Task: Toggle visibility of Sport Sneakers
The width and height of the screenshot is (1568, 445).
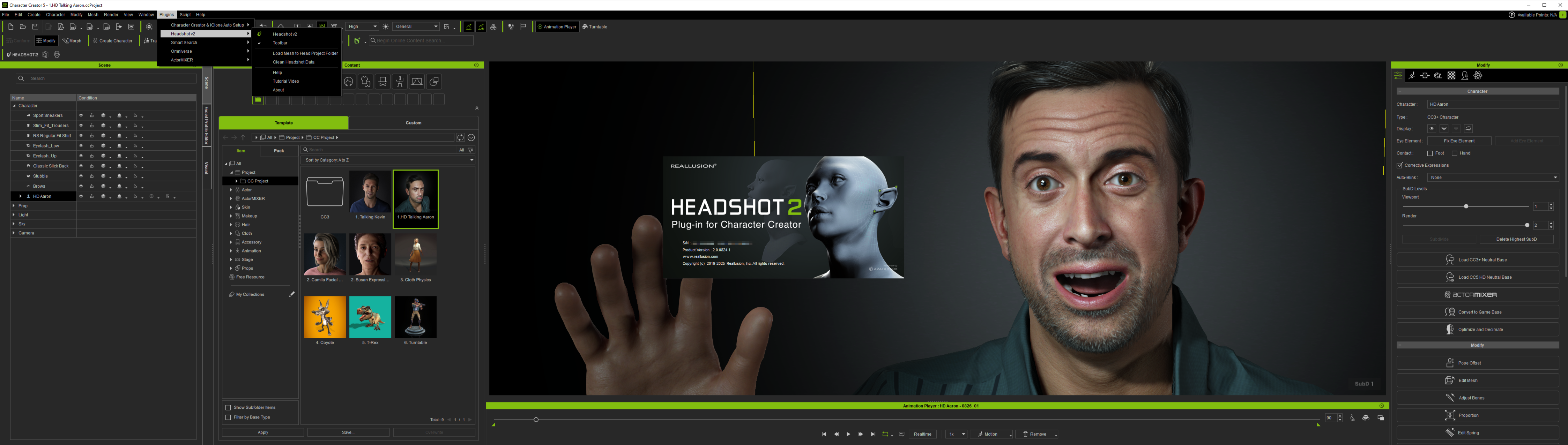Action: coord(81,115)
